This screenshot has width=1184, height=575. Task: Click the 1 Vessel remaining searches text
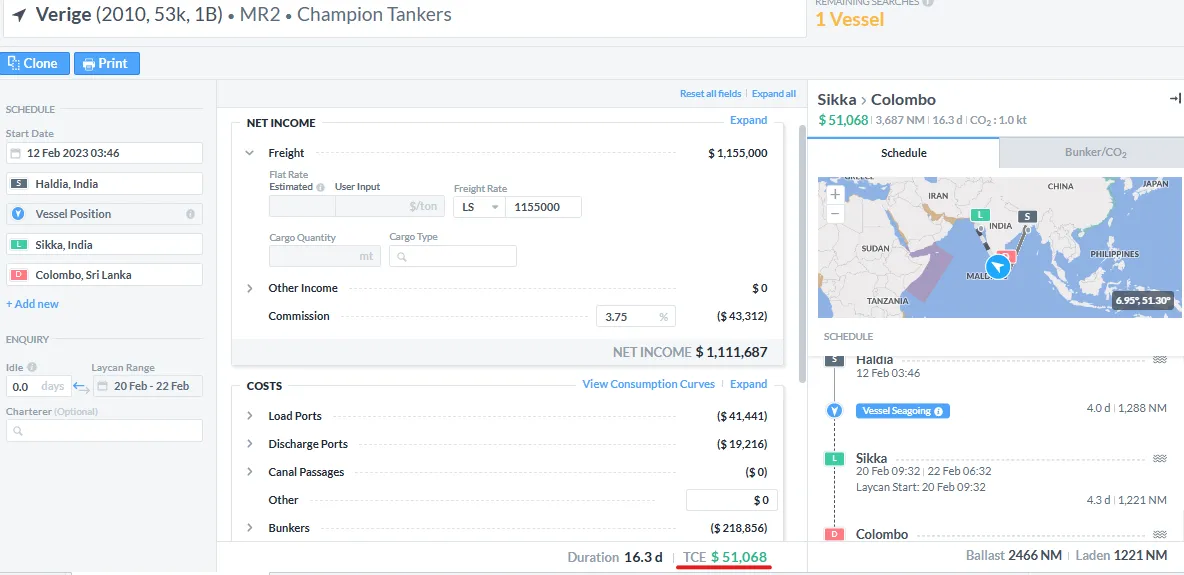click(x=849, y=20)
